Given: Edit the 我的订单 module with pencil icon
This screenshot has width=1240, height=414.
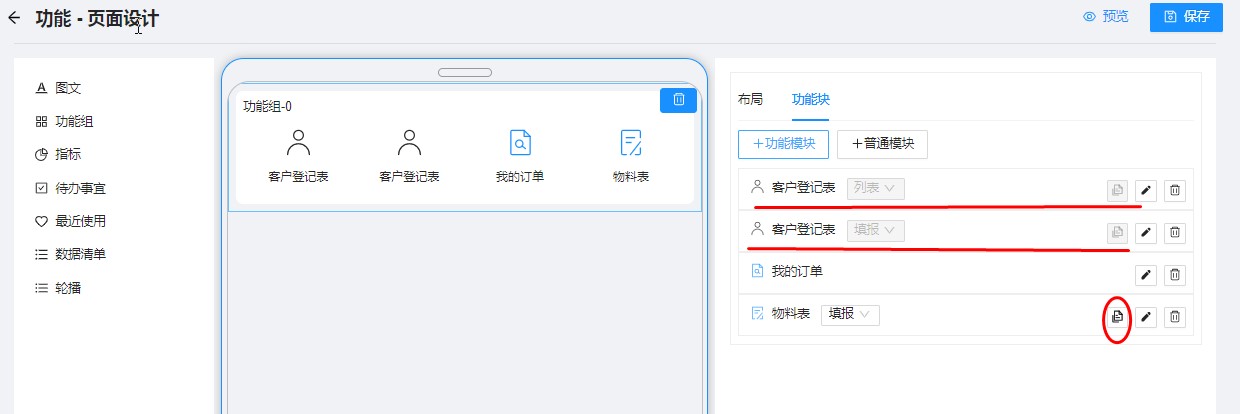Looking at the screenshot, I should point(1146,275).
